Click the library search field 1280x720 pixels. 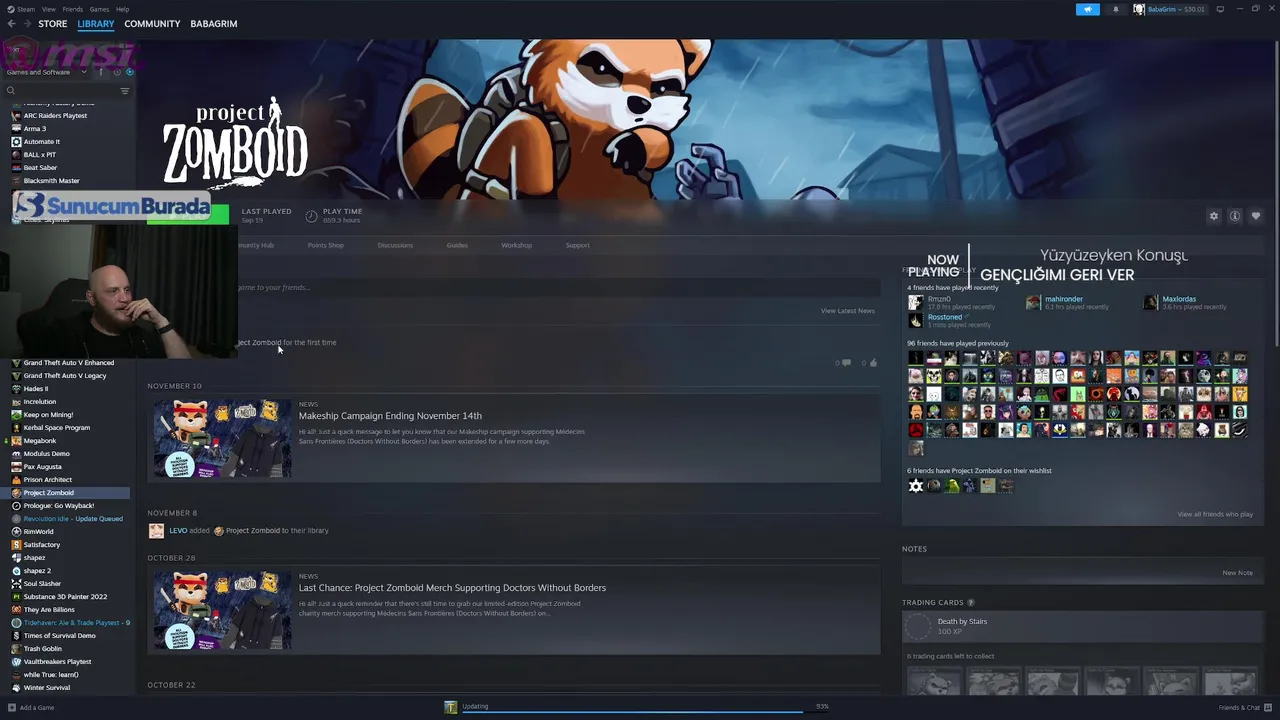coord(60,91)
